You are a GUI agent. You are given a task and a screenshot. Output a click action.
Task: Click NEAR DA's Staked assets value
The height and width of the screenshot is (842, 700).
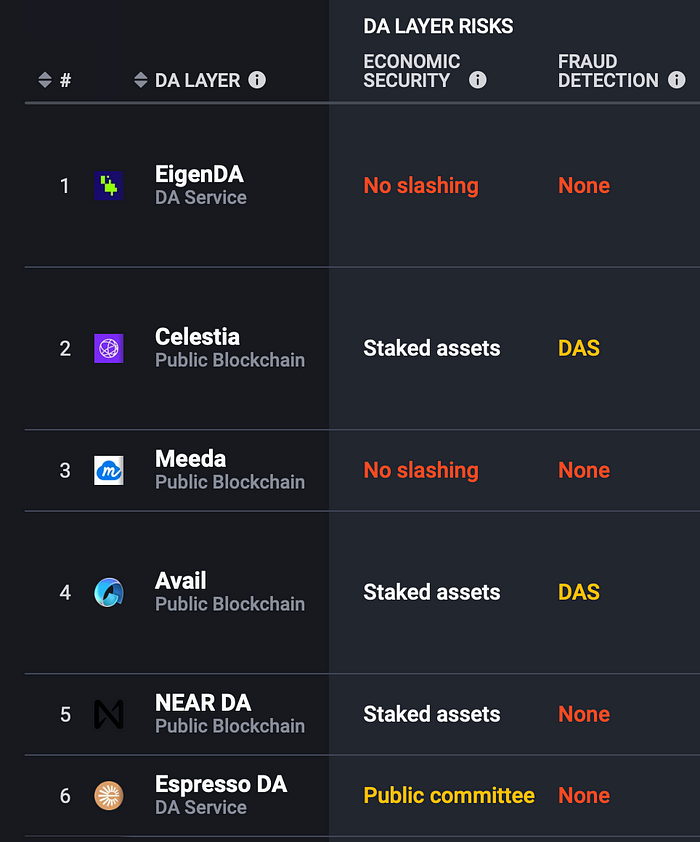click(x=432, y=714)
